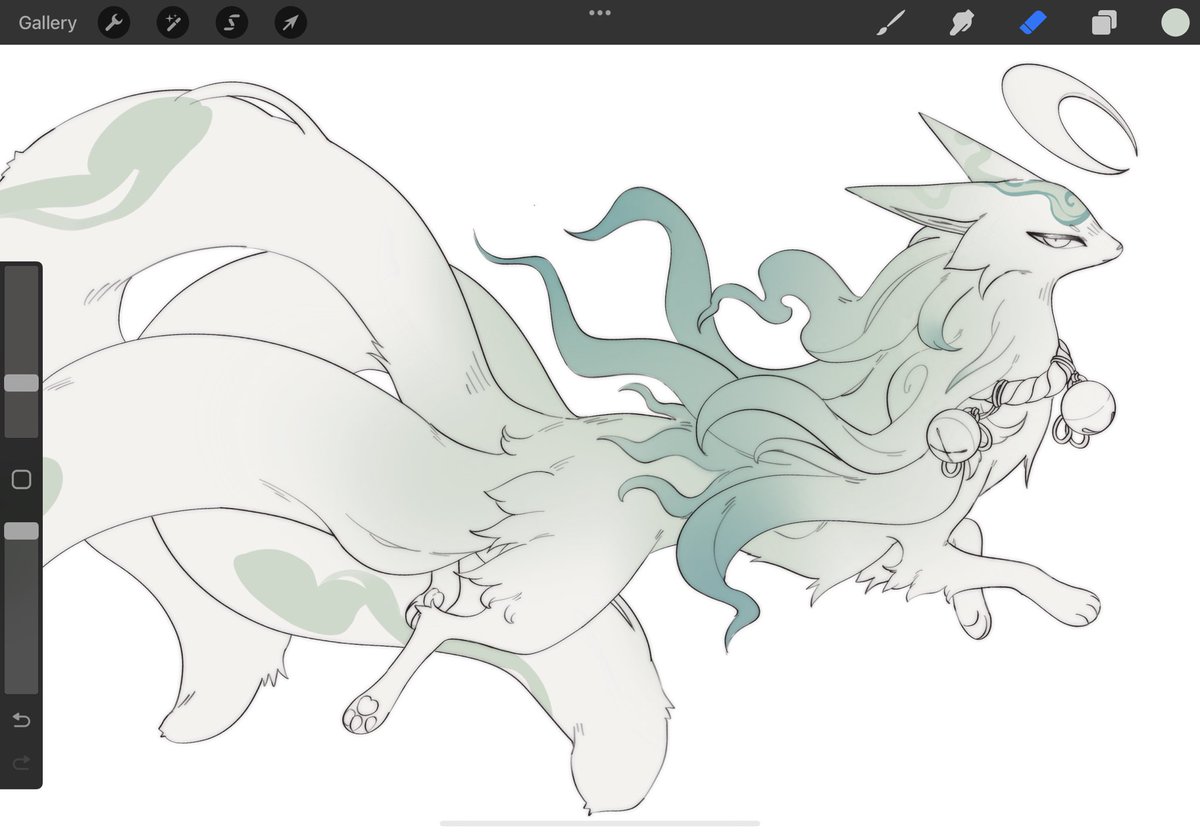Tap the square Modify button in sidebar
The width and height of the screenshot is (1200, 834).
click(x=21, y=480)
